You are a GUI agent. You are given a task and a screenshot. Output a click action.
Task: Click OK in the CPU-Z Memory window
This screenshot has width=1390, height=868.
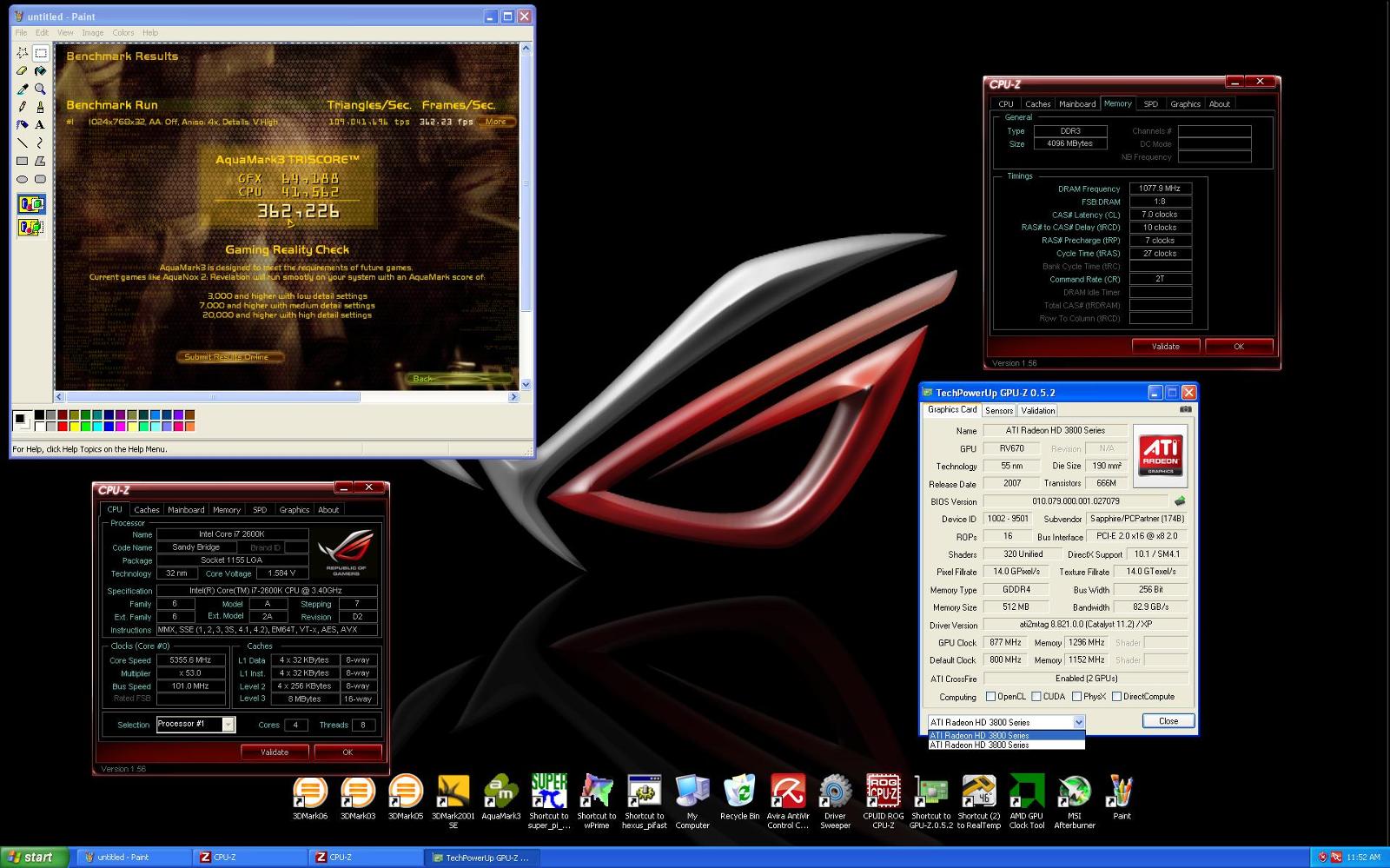coord(1239,347)
